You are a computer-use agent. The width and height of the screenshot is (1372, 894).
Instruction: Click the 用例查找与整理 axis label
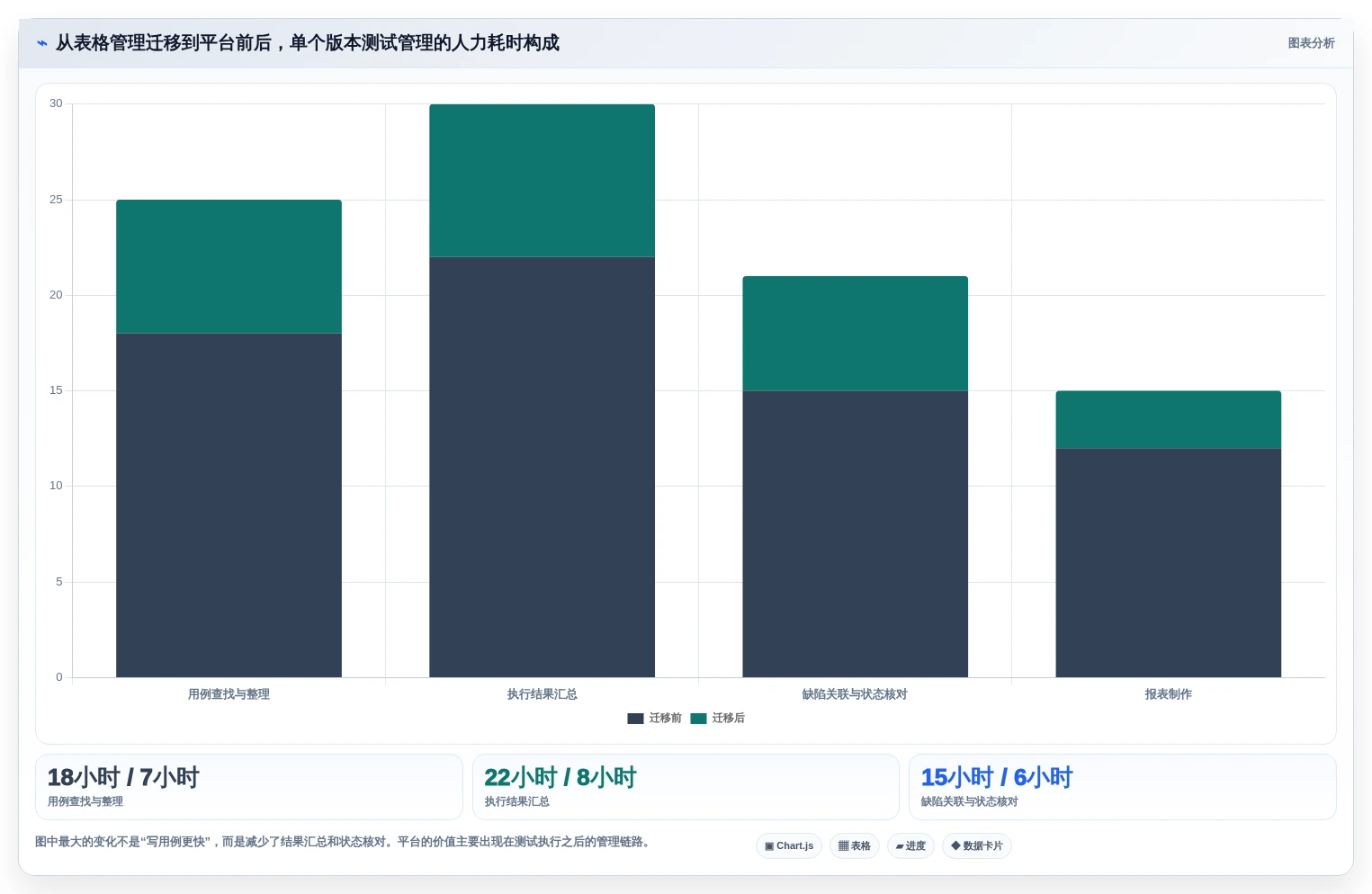coord(229,694)
